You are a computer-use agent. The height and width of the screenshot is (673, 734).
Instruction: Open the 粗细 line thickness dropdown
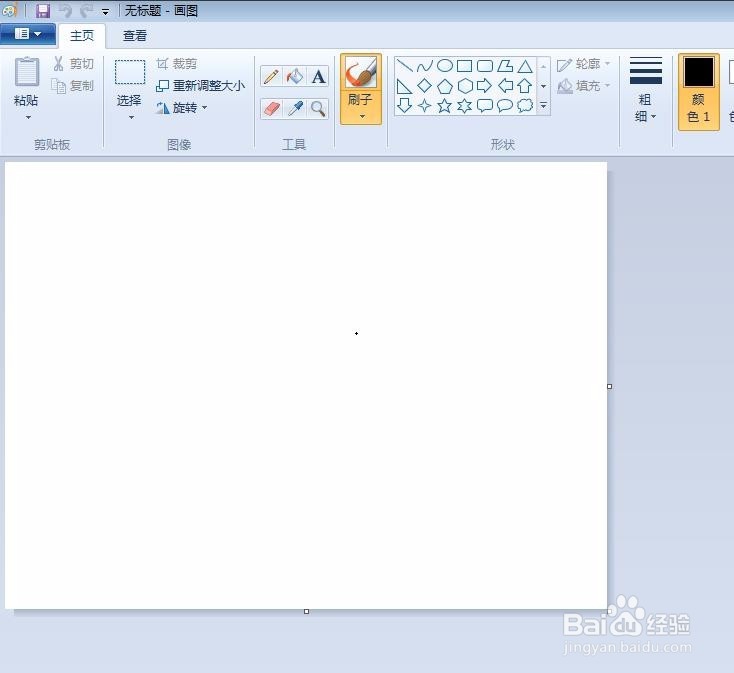tap(646, 90)
